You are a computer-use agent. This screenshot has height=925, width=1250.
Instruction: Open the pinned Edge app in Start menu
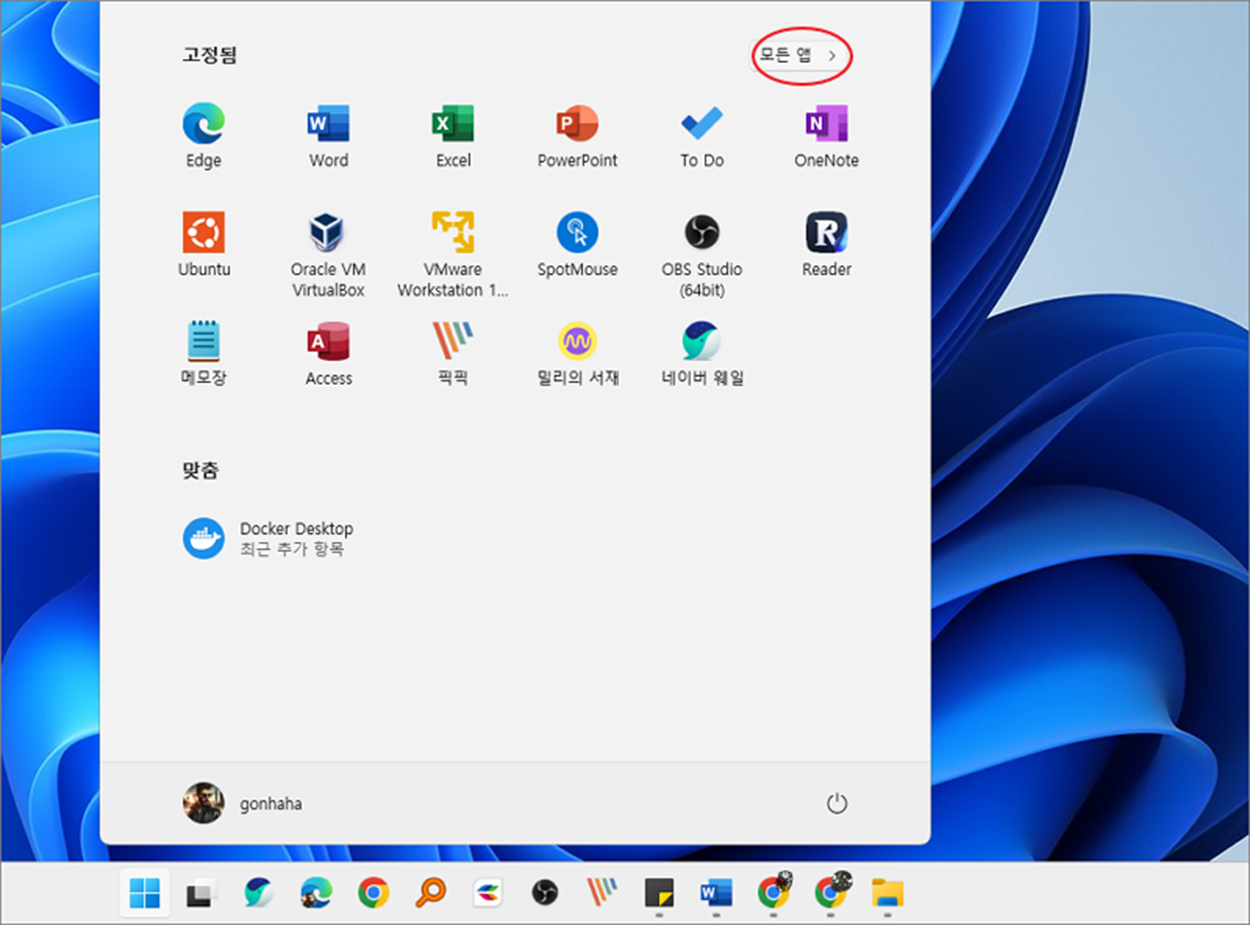point(203,136)
